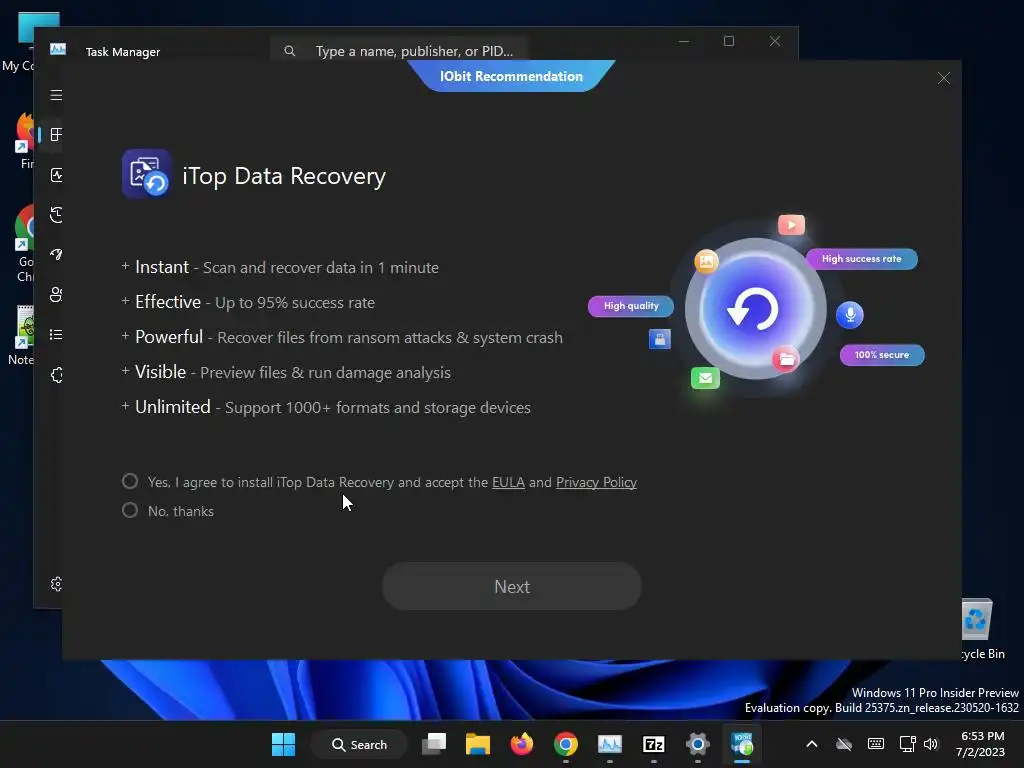This screenshot has height=768, width=1024.
Task: Open Task Manager settings gear
Action: click(56, 584)
